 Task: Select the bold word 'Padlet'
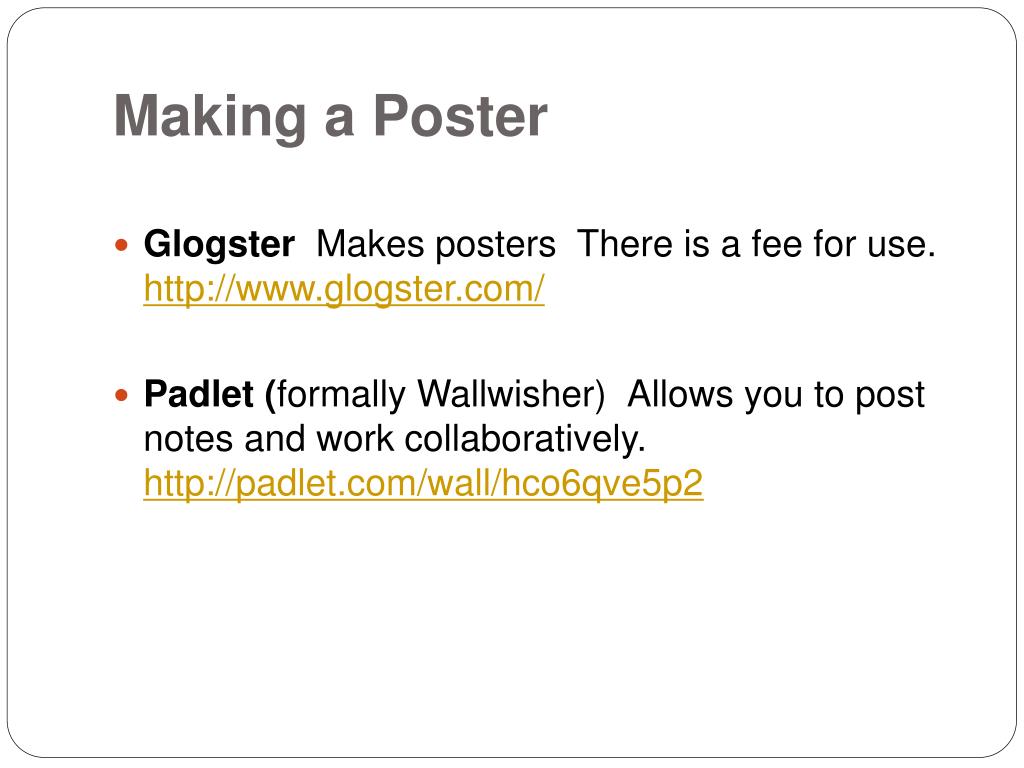click(x=199, y=394)
